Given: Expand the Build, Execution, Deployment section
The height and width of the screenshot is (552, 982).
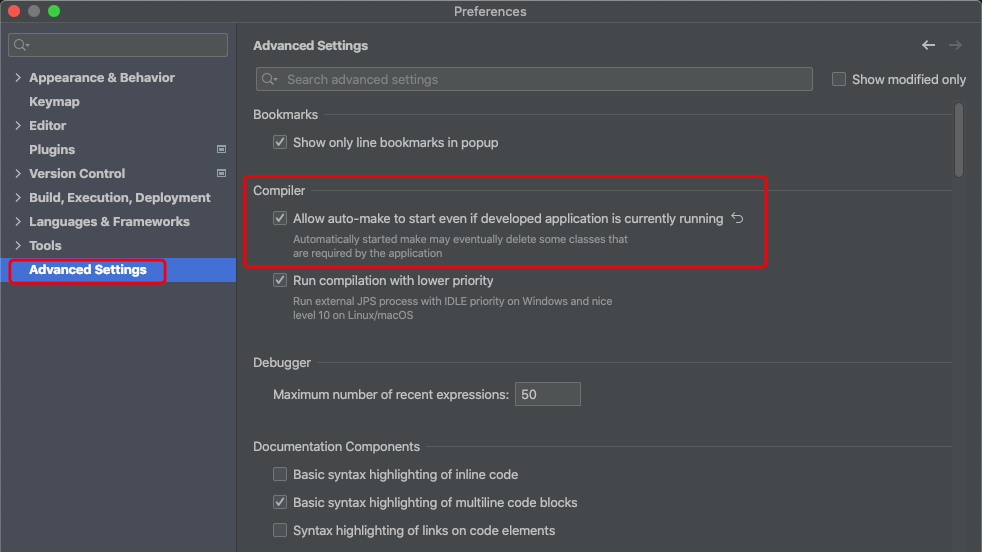Looking at the screenshot, I should (18, 197).
